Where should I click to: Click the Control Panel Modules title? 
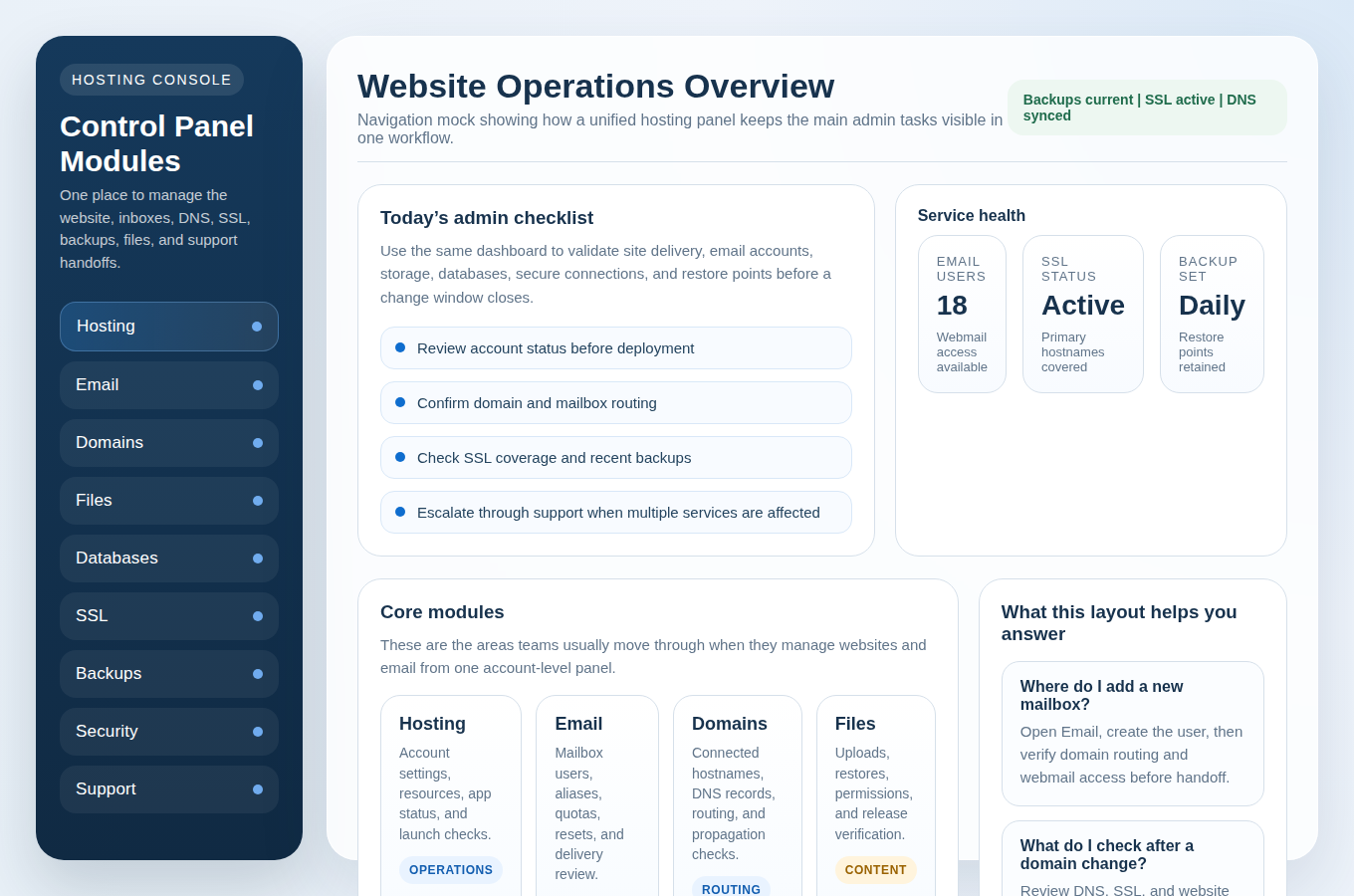click(x=156, y=143)
